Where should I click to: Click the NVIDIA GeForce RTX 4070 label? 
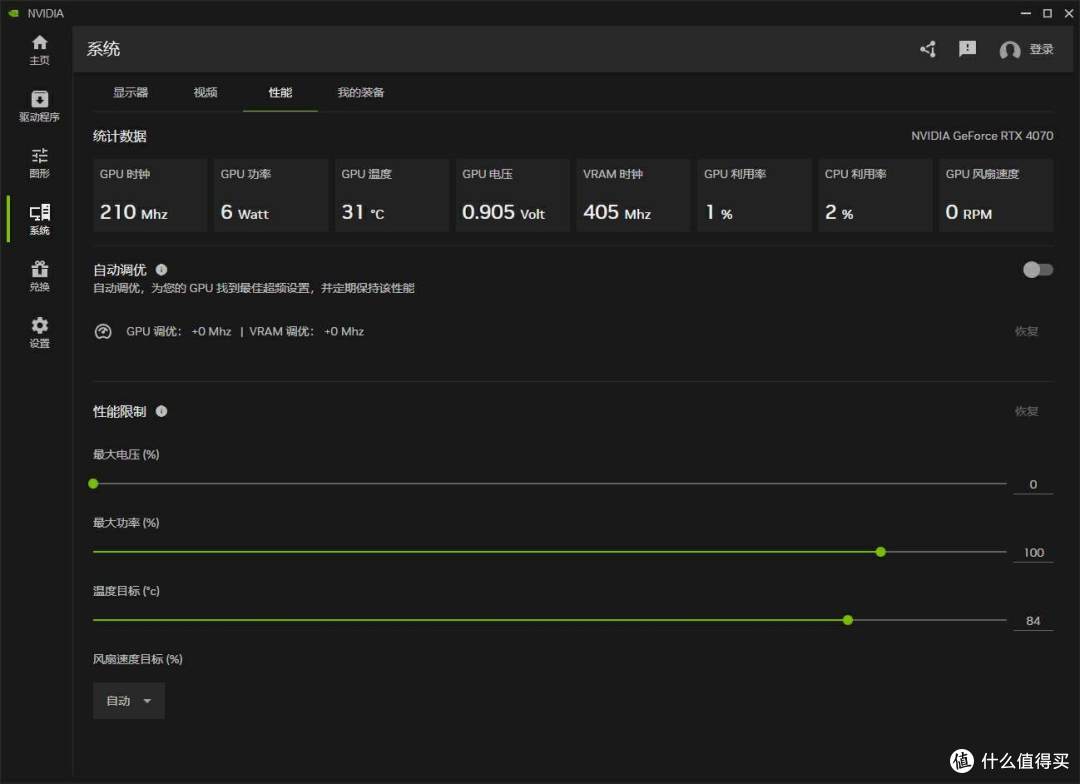coord(982,136)
